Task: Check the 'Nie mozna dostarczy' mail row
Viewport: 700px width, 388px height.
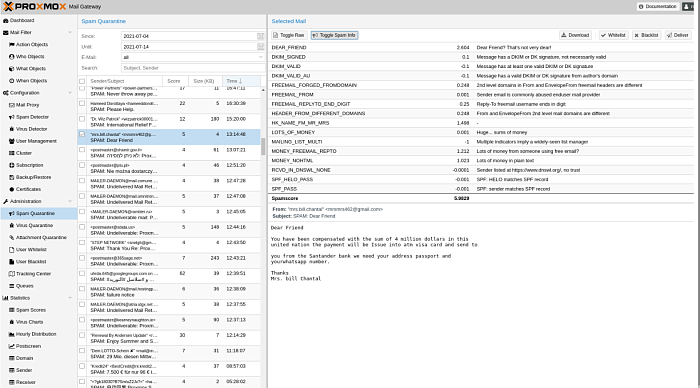Action: pos(82,165)
